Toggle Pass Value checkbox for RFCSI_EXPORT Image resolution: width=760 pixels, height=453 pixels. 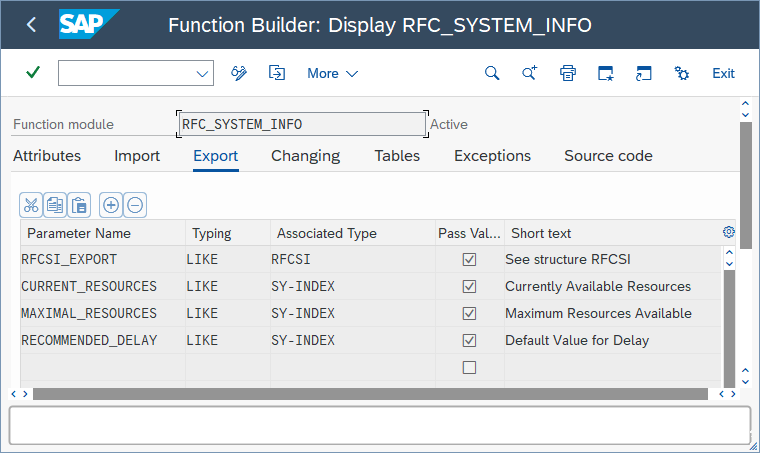pyautogui.click(x=469, y=260)
